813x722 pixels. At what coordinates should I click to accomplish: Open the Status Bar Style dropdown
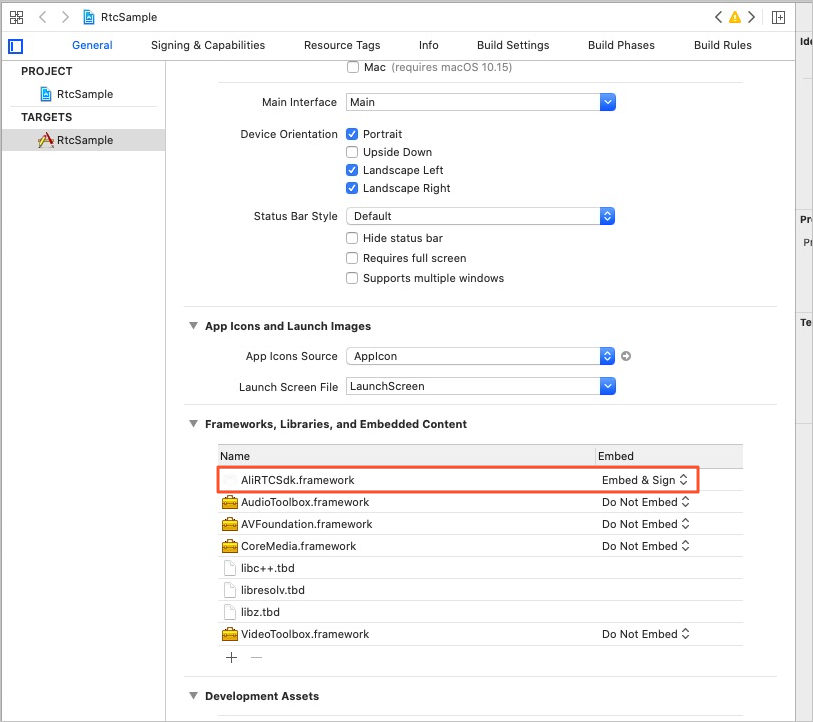[481, 216]
